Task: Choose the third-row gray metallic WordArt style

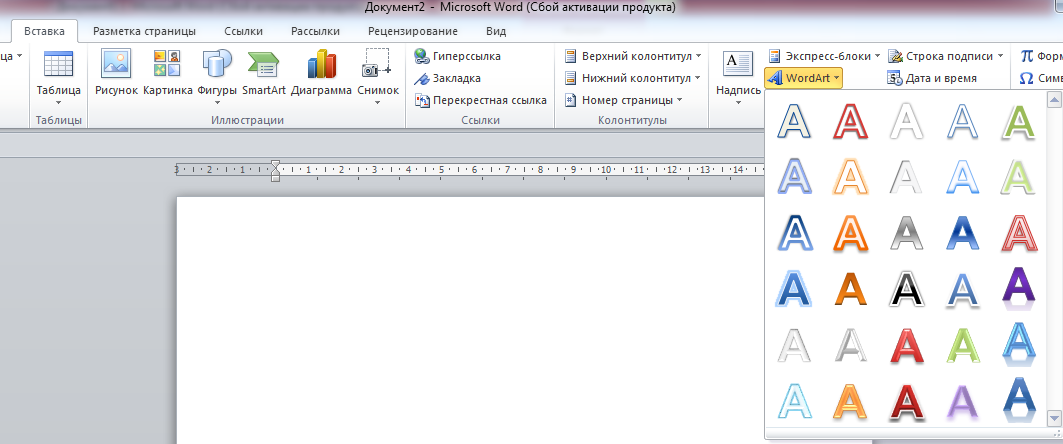Action: 906,233
